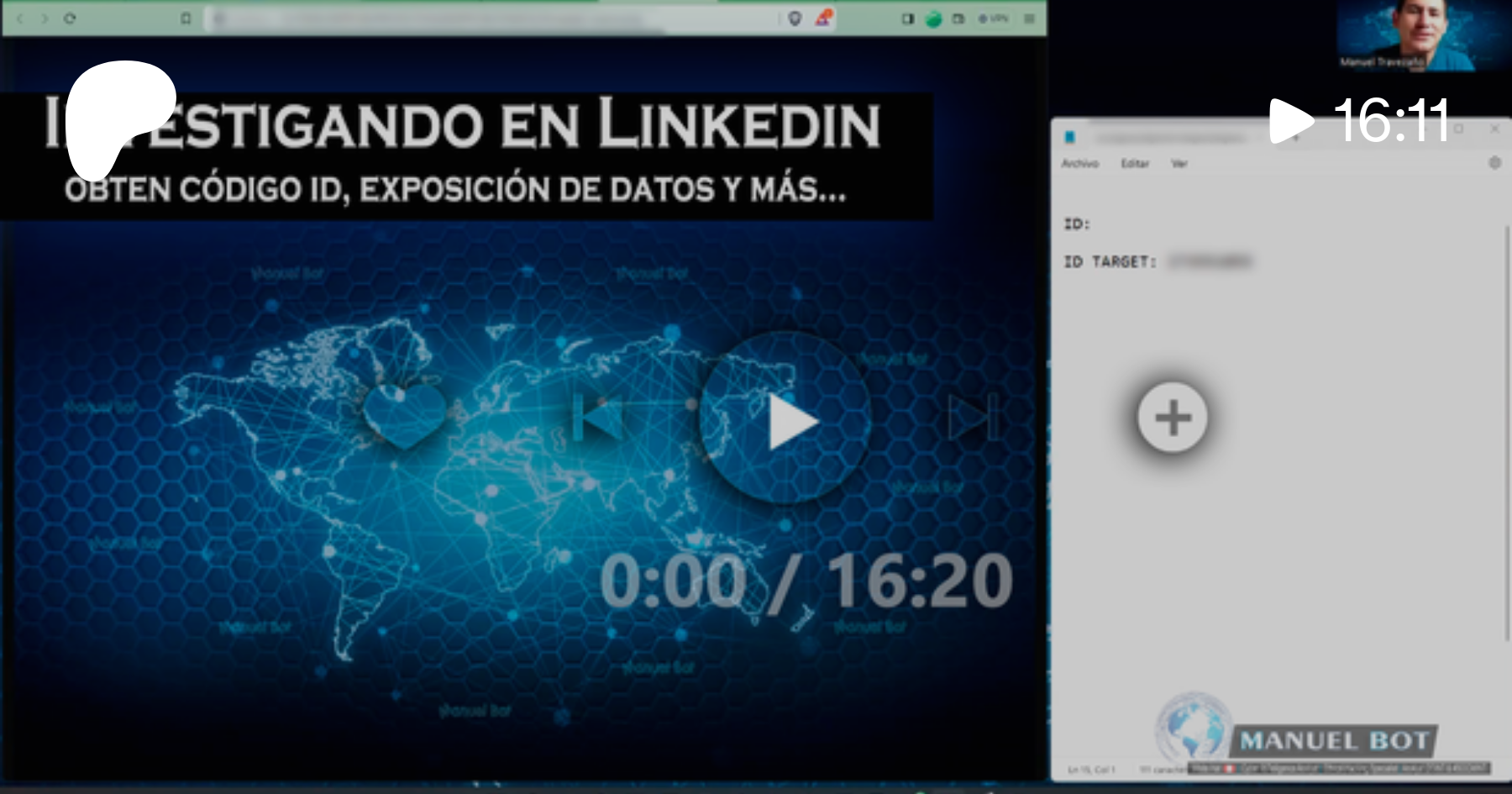Click the 0:00 / 16:20 time display
Screen dimensions: 1512x794
click(x=806, y=581)
